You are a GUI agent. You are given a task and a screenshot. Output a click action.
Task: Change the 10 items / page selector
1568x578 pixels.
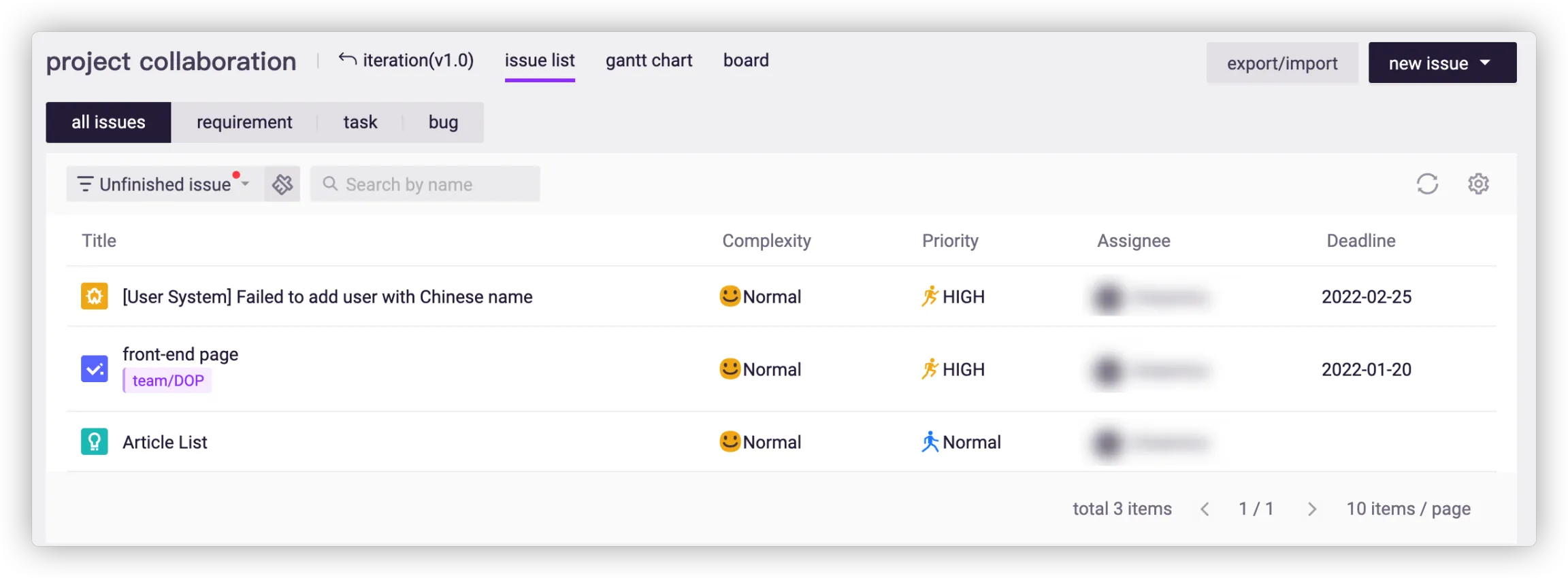click(x=1408, y=509)
